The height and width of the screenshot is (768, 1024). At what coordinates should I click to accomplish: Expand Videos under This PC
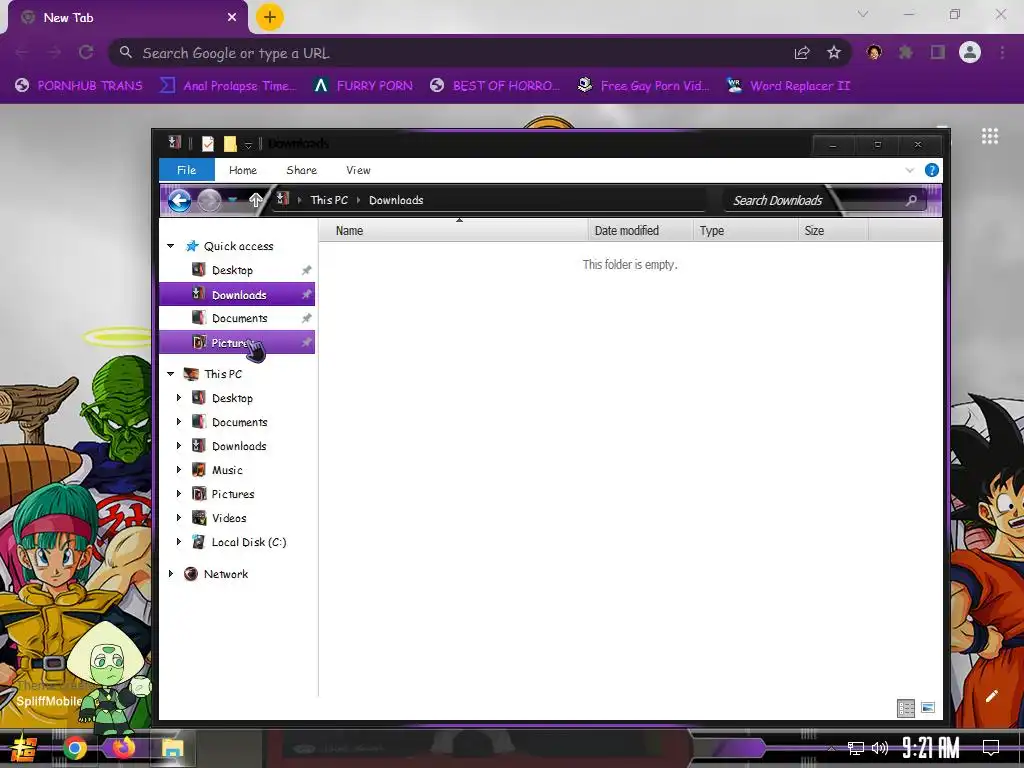pyautogui.click(x=179, y=518)
